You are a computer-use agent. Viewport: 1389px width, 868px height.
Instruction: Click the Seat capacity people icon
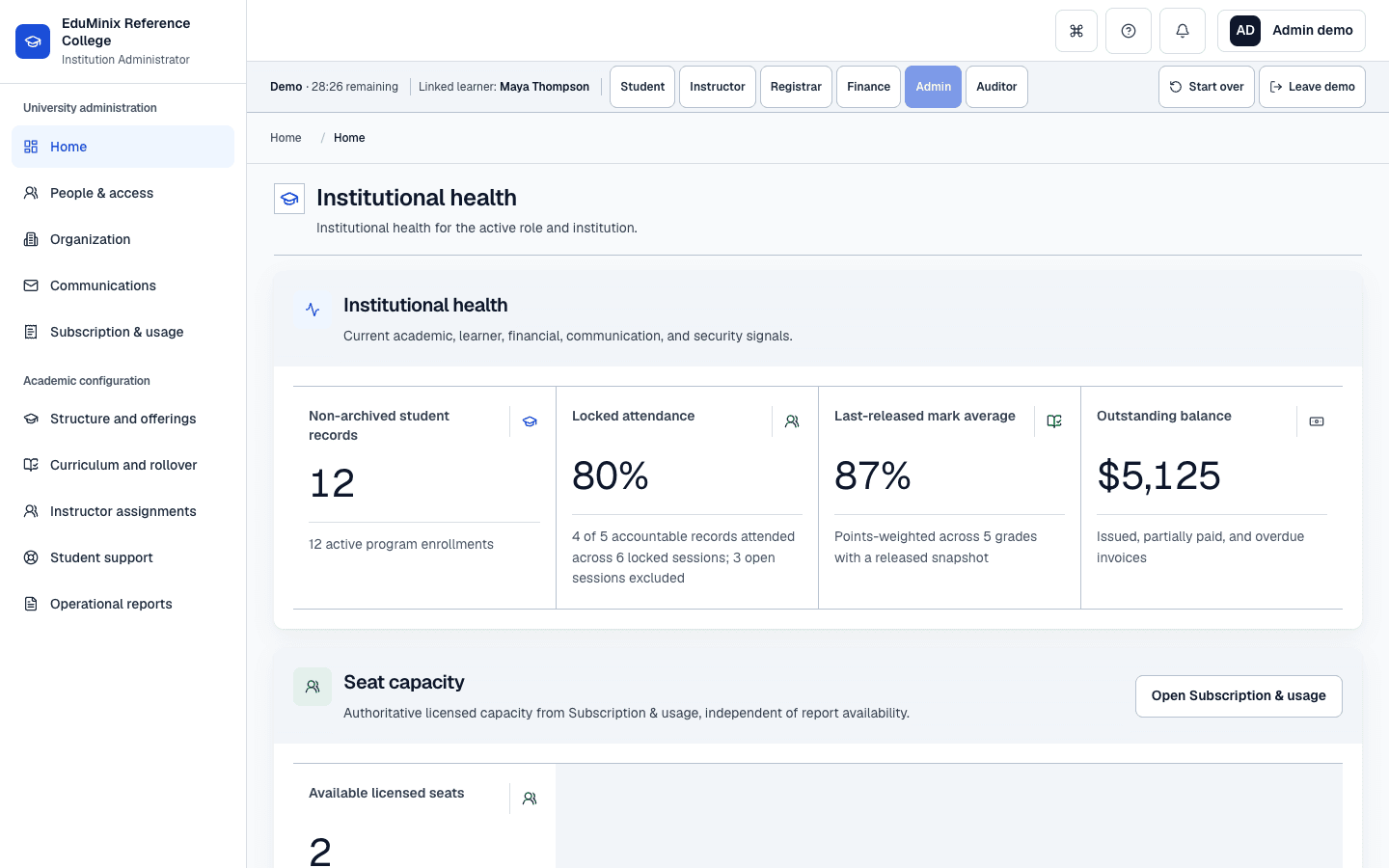pos(313,687)
